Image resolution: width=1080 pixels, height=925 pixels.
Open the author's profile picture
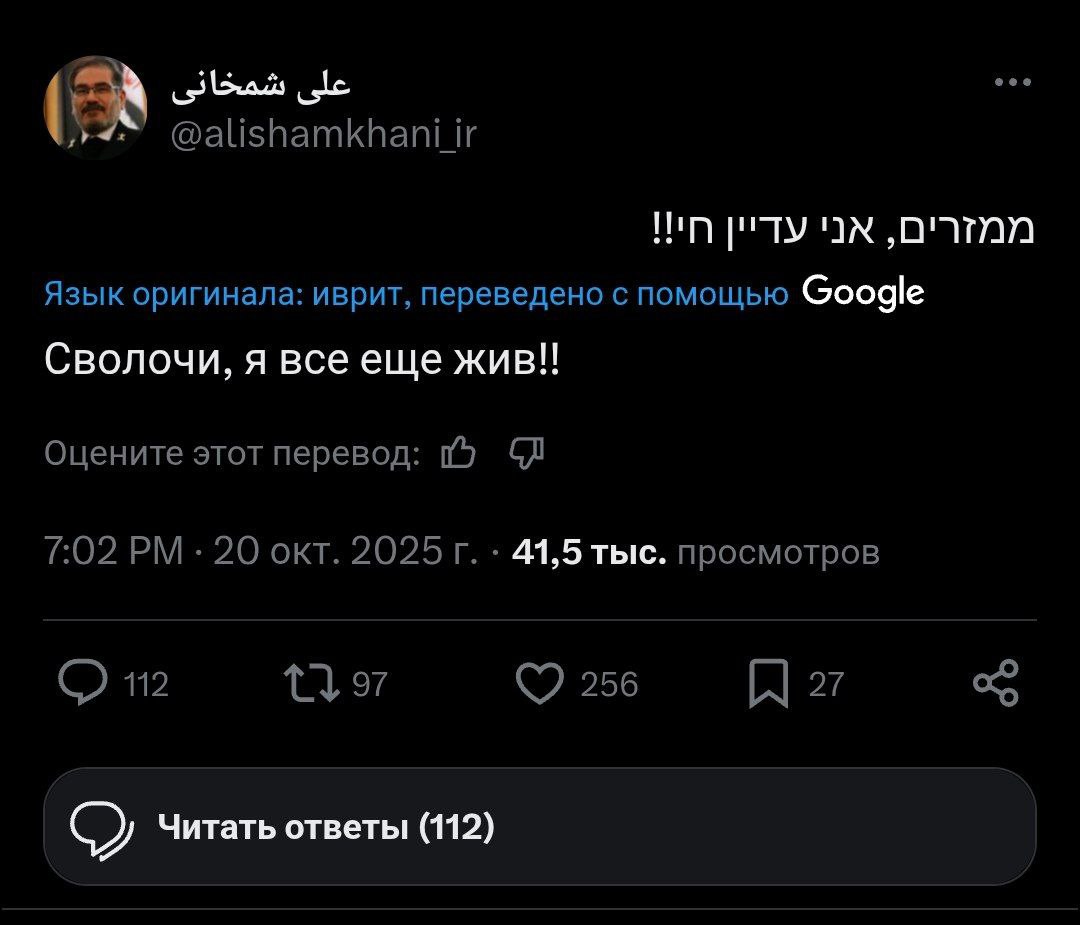pos(96,108)
